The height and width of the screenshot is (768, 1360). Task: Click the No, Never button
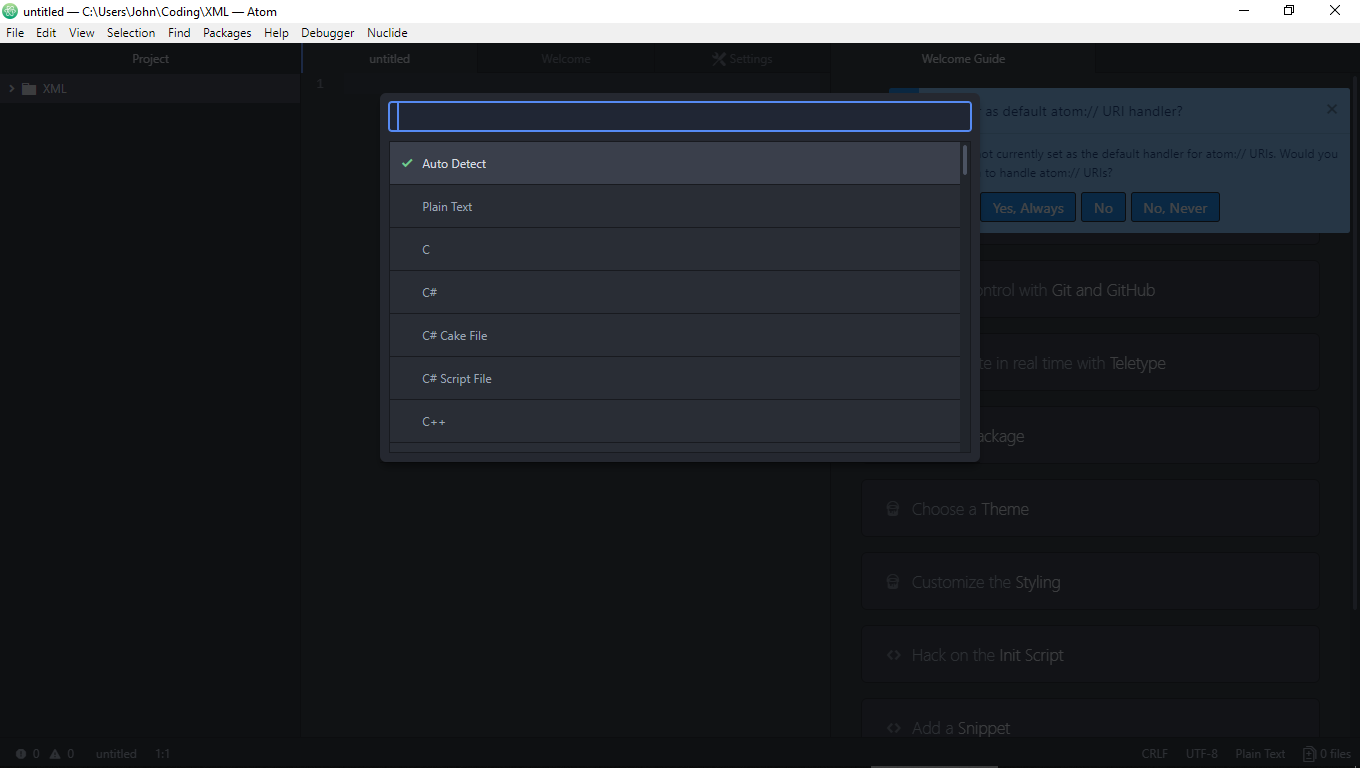[1175, 207]
